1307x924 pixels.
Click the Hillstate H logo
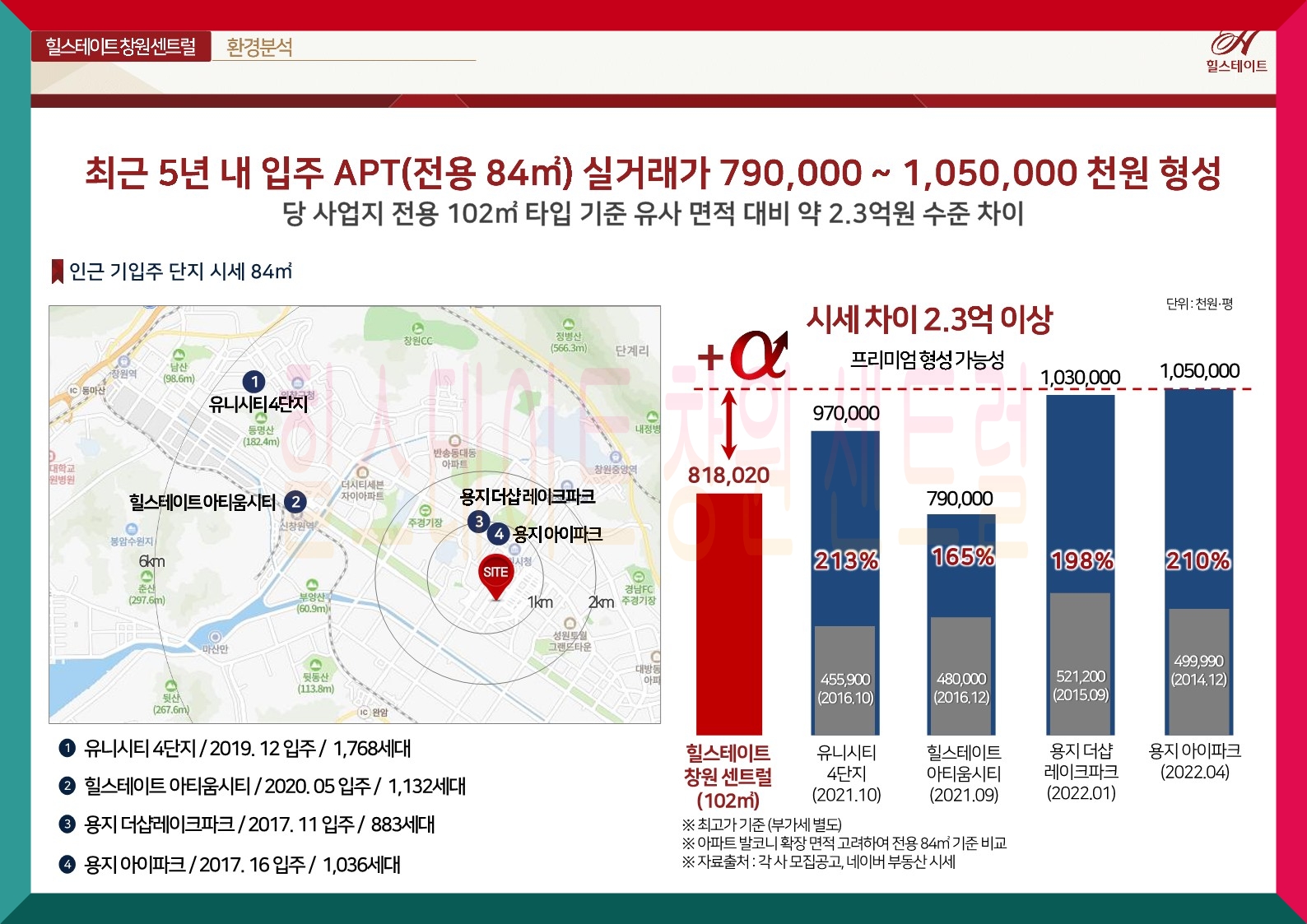(1236, 43)
